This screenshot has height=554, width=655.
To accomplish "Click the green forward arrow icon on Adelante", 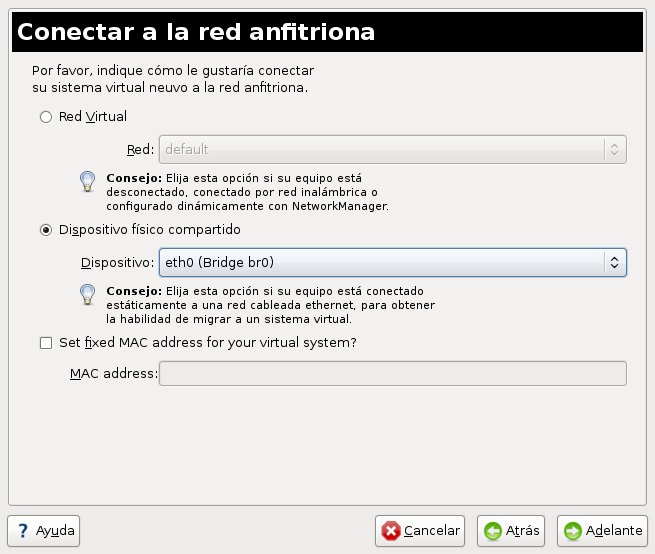I will point(573,531).
